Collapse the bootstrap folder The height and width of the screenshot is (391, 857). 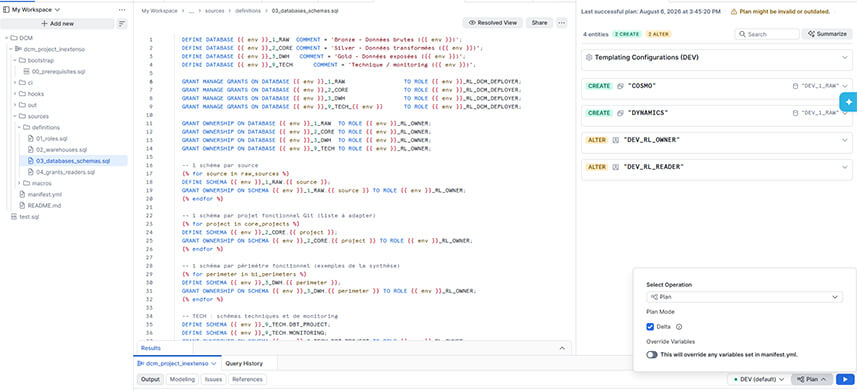(x=15, y=60)
